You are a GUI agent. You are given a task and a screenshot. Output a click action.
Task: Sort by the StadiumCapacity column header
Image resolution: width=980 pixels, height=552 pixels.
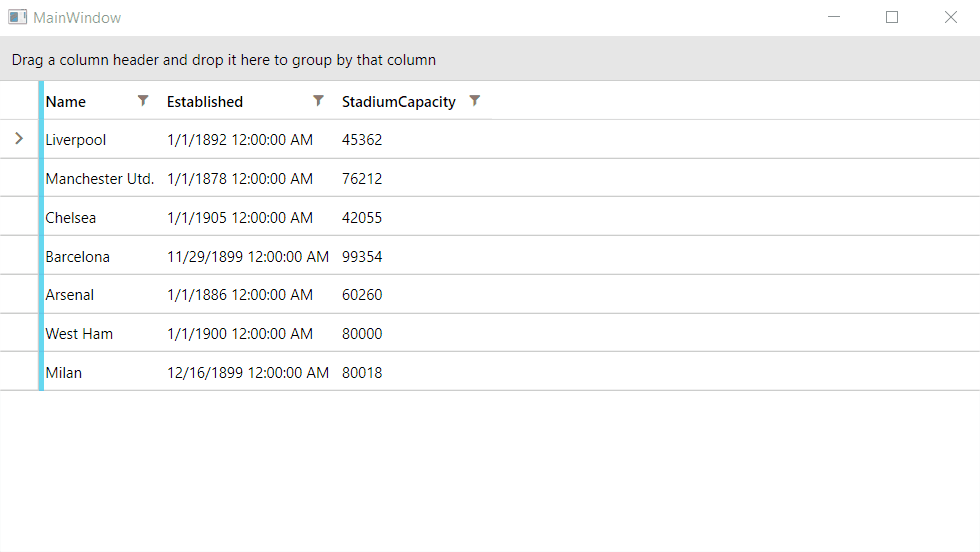point(398,102)
